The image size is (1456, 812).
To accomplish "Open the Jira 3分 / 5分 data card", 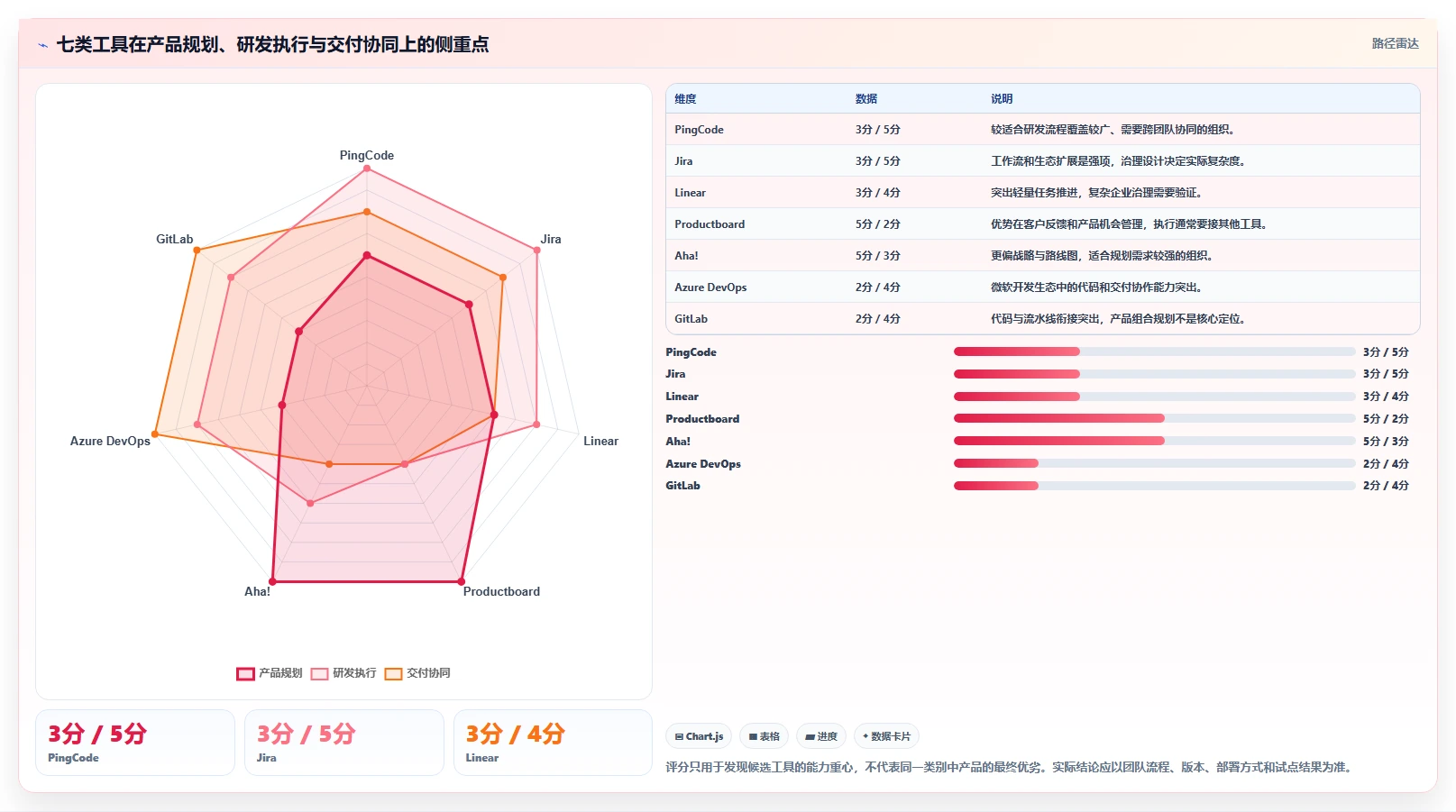I will click(344, 743).
